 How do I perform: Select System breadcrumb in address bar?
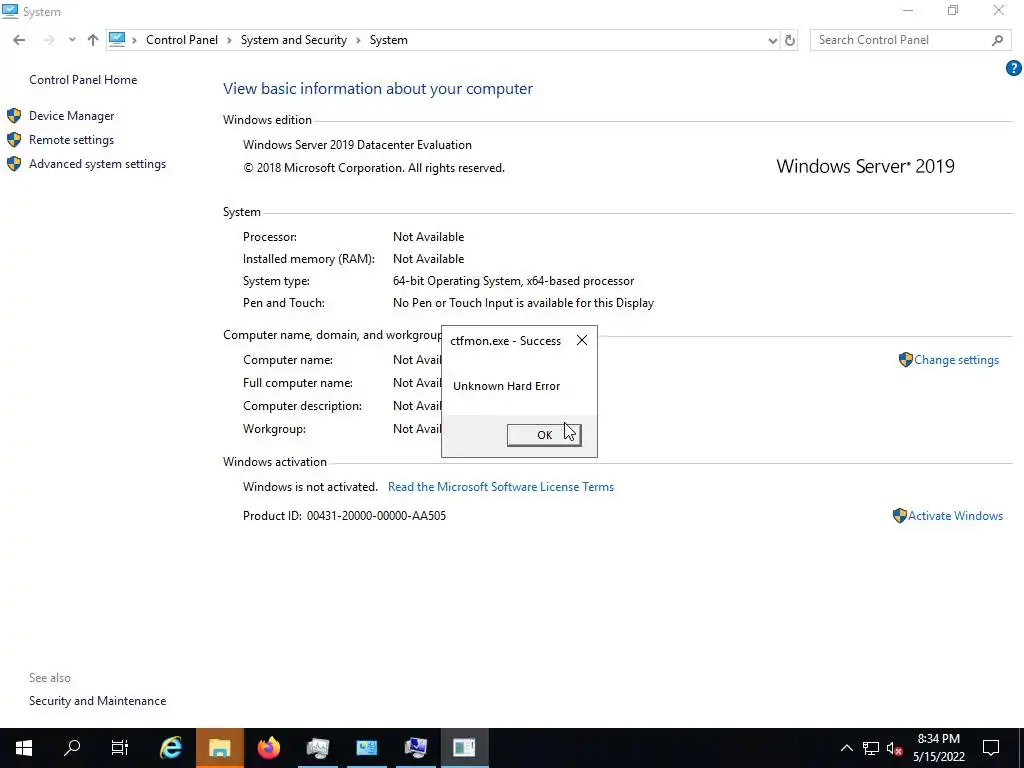click(x=389, y=40)
